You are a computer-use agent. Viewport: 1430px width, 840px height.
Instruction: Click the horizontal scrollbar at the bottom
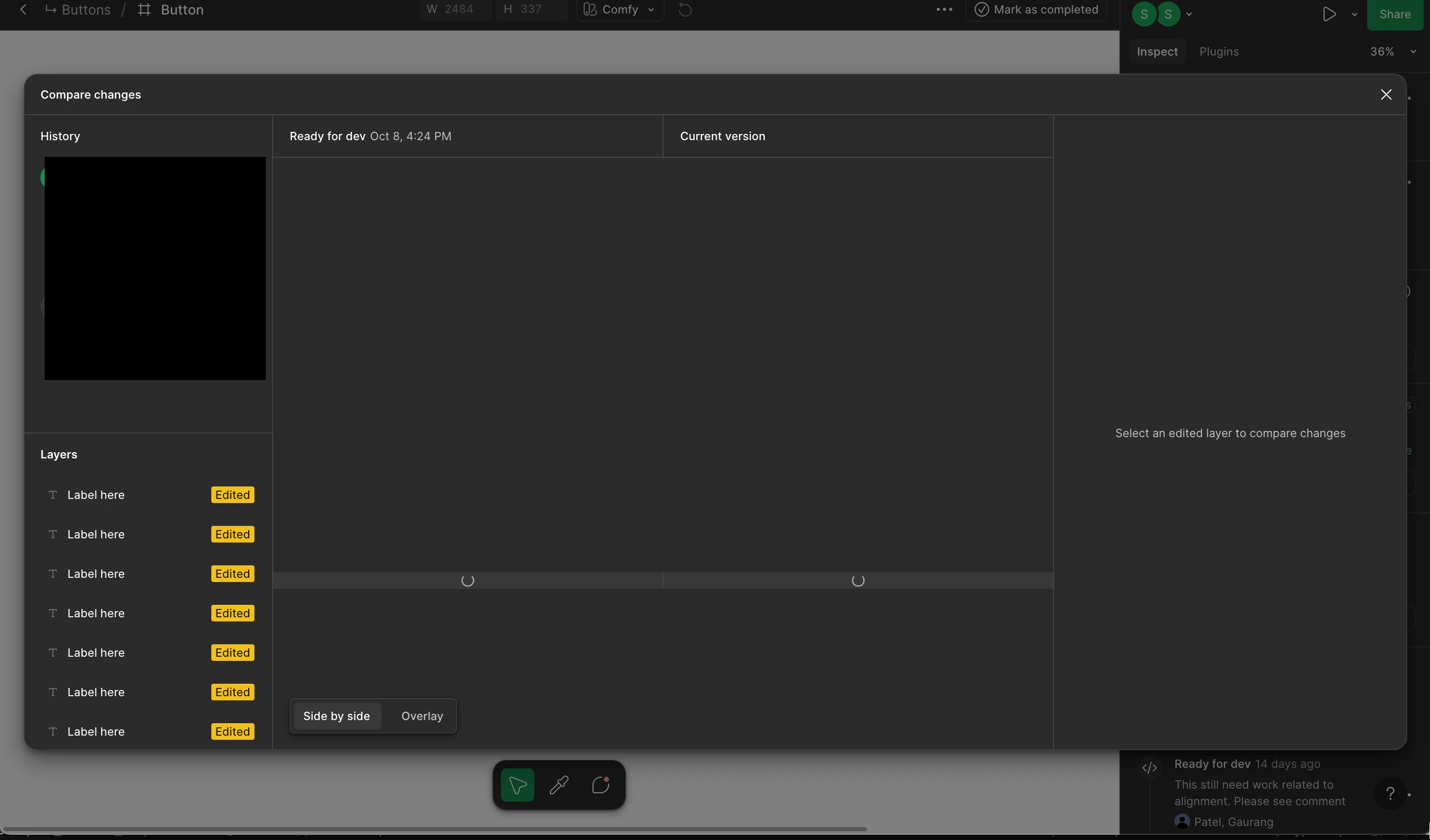coord(431,829)
